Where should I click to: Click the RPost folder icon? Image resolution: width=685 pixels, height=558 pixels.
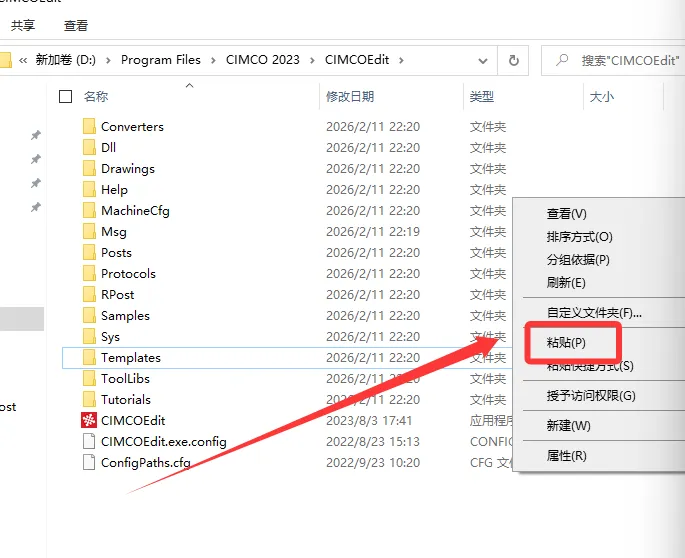pos(89,294)
